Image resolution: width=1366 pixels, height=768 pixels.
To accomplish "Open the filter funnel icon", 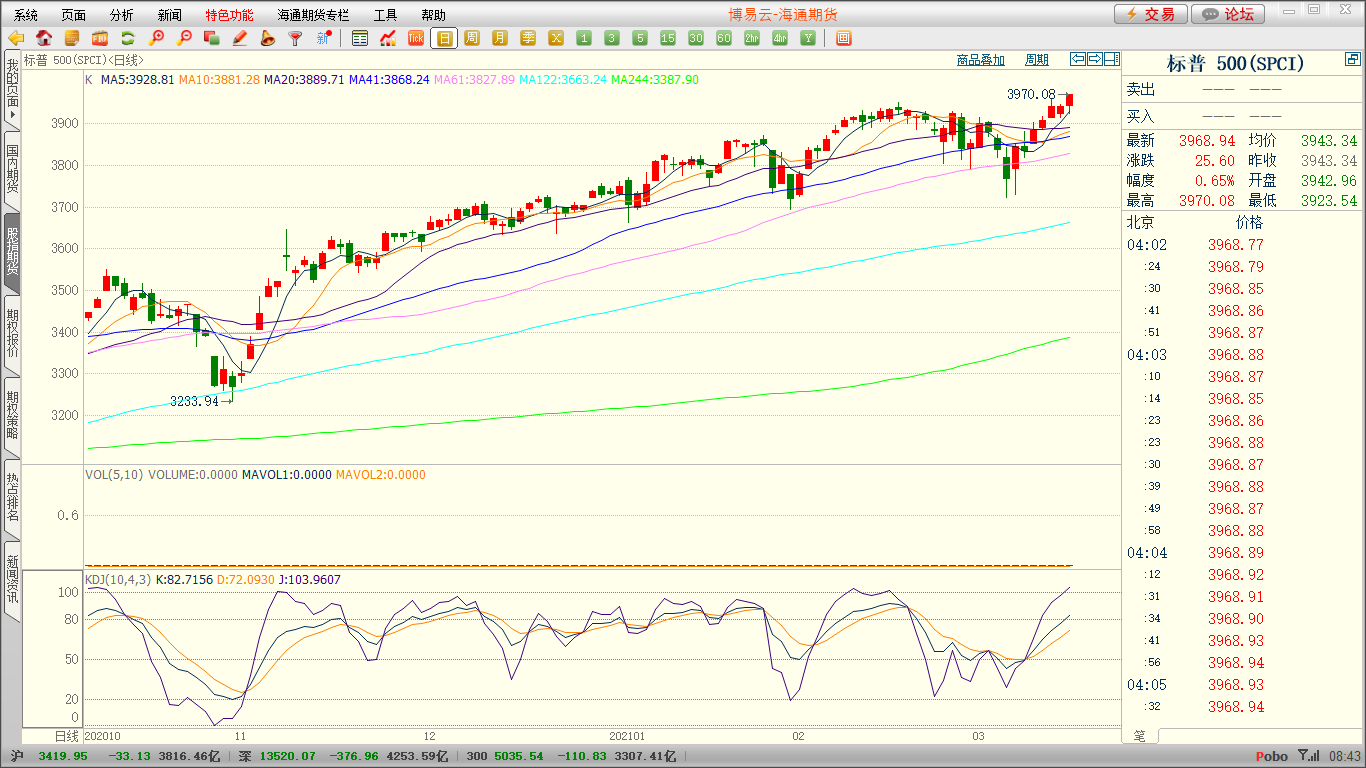I will (295, 38).
